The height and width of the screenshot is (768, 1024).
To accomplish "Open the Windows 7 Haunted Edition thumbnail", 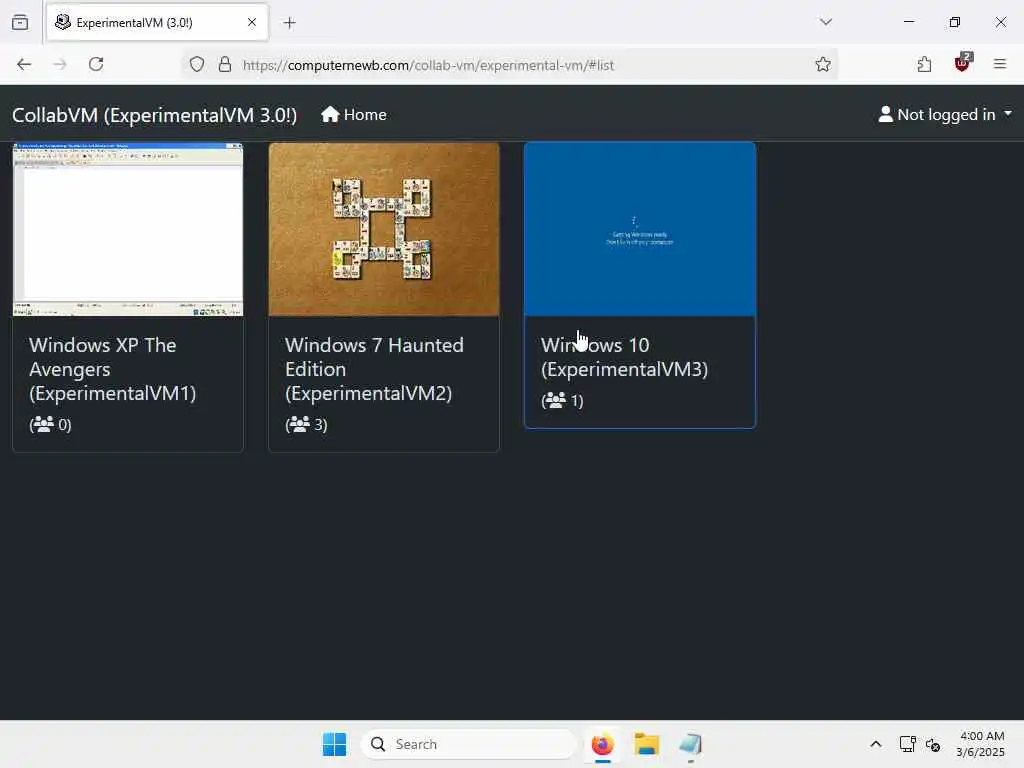I will [384, 229].
